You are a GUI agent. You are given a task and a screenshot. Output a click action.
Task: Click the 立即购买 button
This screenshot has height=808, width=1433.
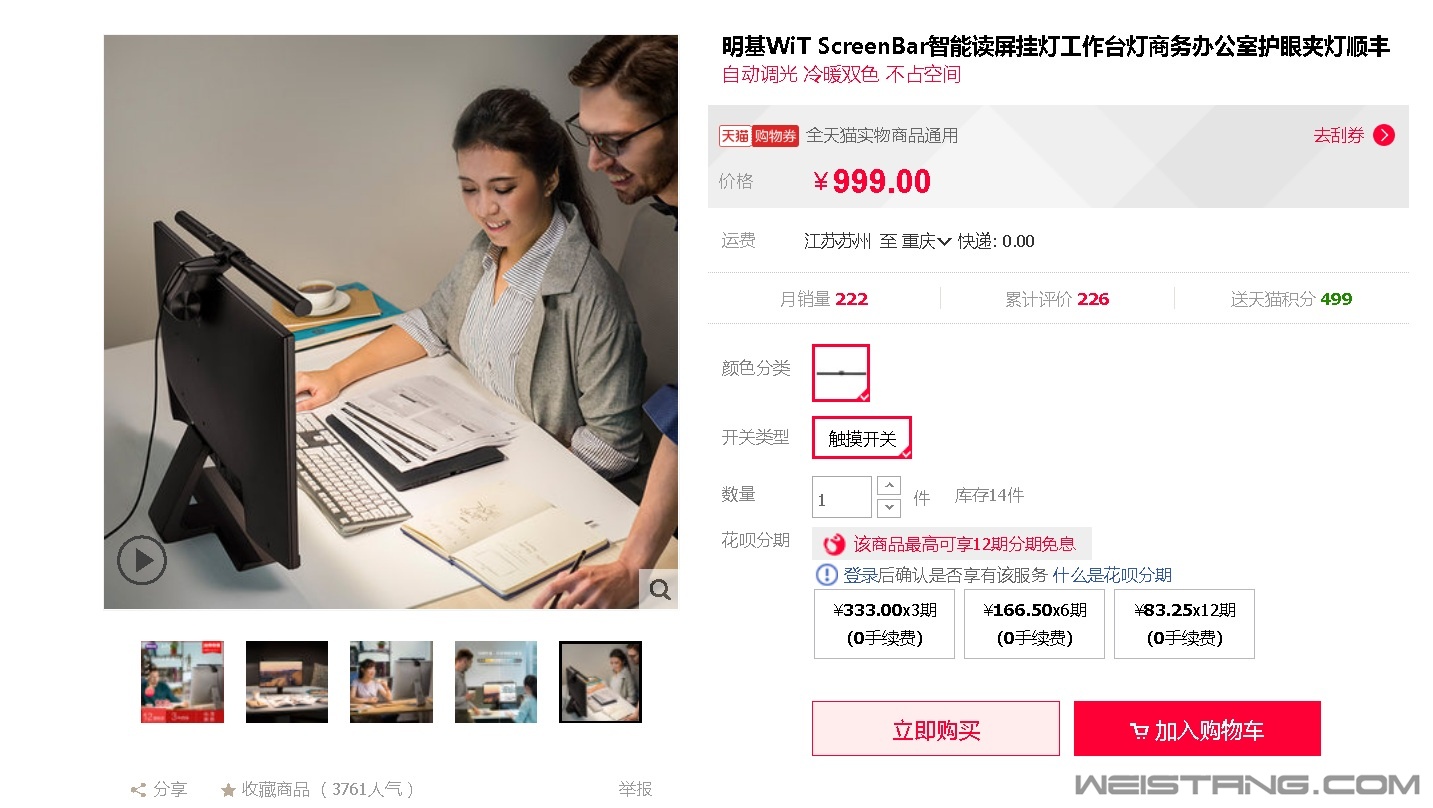[936, 728]
